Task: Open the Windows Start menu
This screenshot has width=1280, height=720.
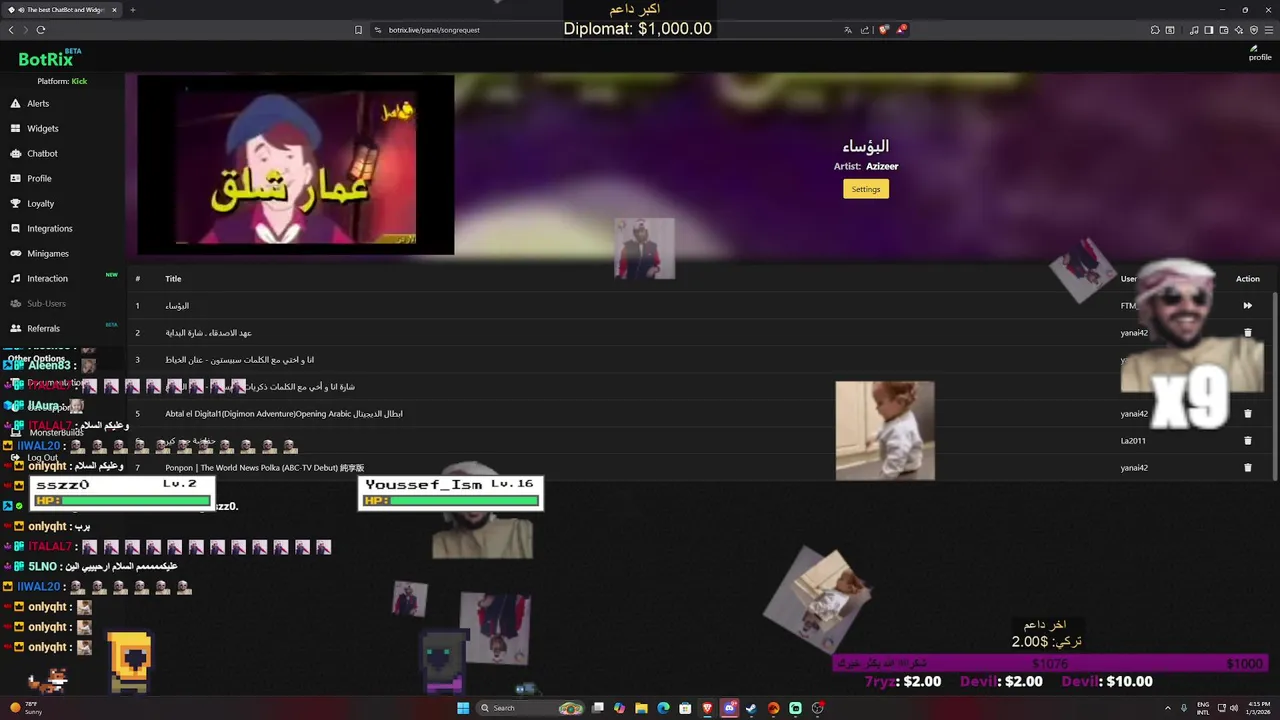Action: [463, 708]
